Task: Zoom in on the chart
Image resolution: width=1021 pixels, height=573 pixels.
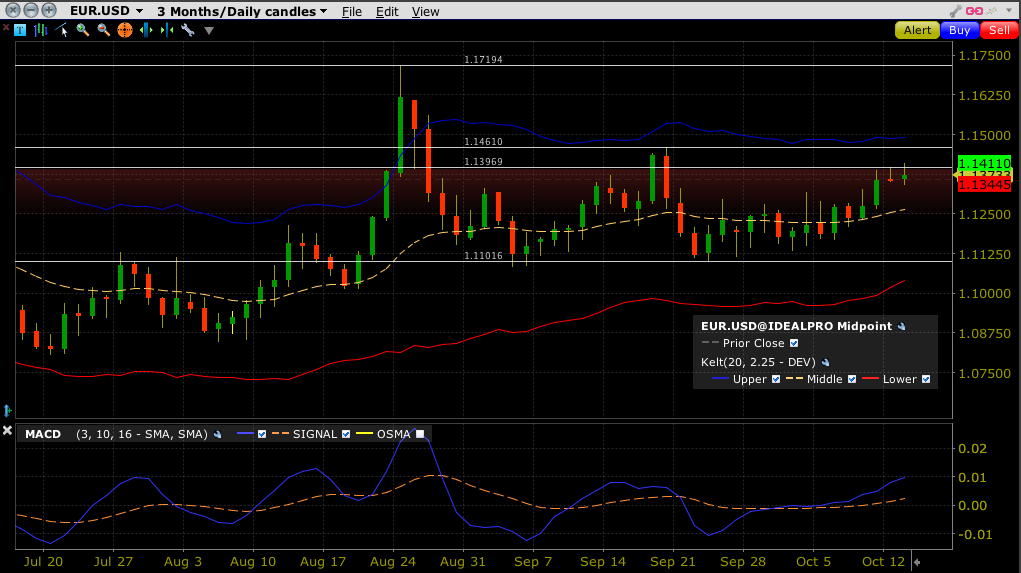Action: pyautogui.click(x=83, y=30)
